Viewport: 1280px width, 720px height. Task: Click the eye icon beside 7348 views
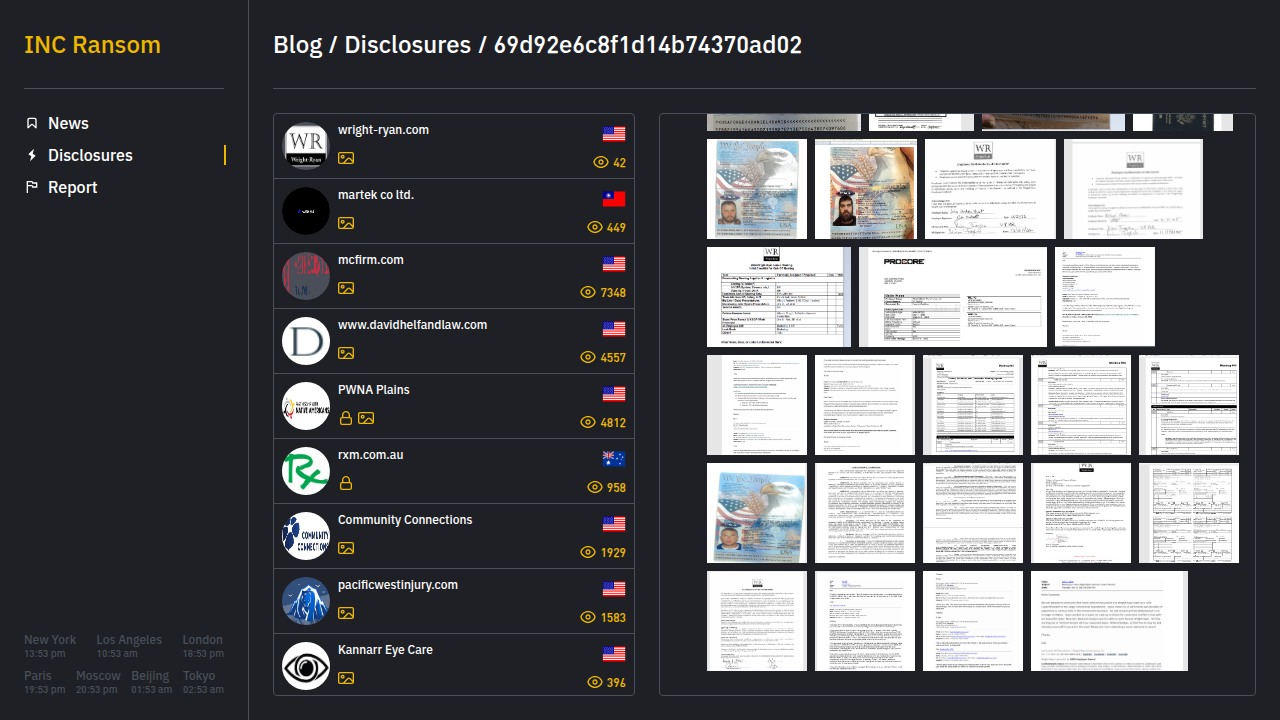pyautogui.click(x=595, y=292)
